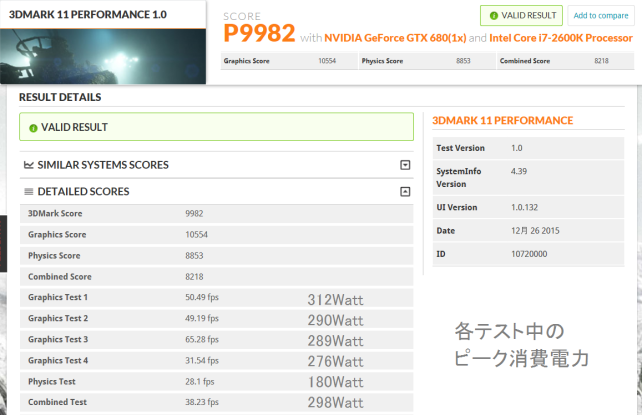
Task: Click the VALID RESULT badge at top
Action: (521, 16)
